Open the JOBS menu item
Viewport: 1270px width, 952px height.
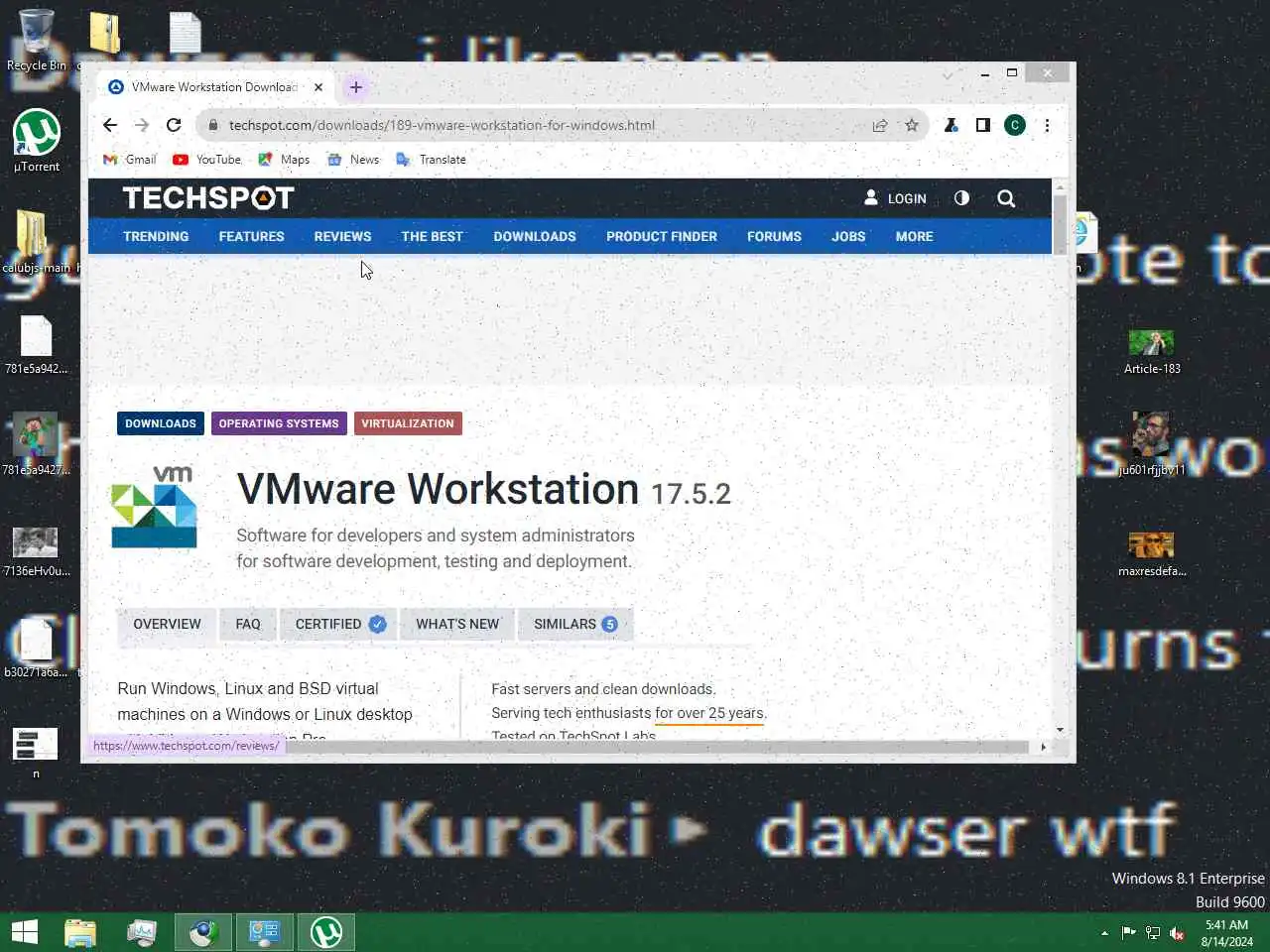(848, 237)
